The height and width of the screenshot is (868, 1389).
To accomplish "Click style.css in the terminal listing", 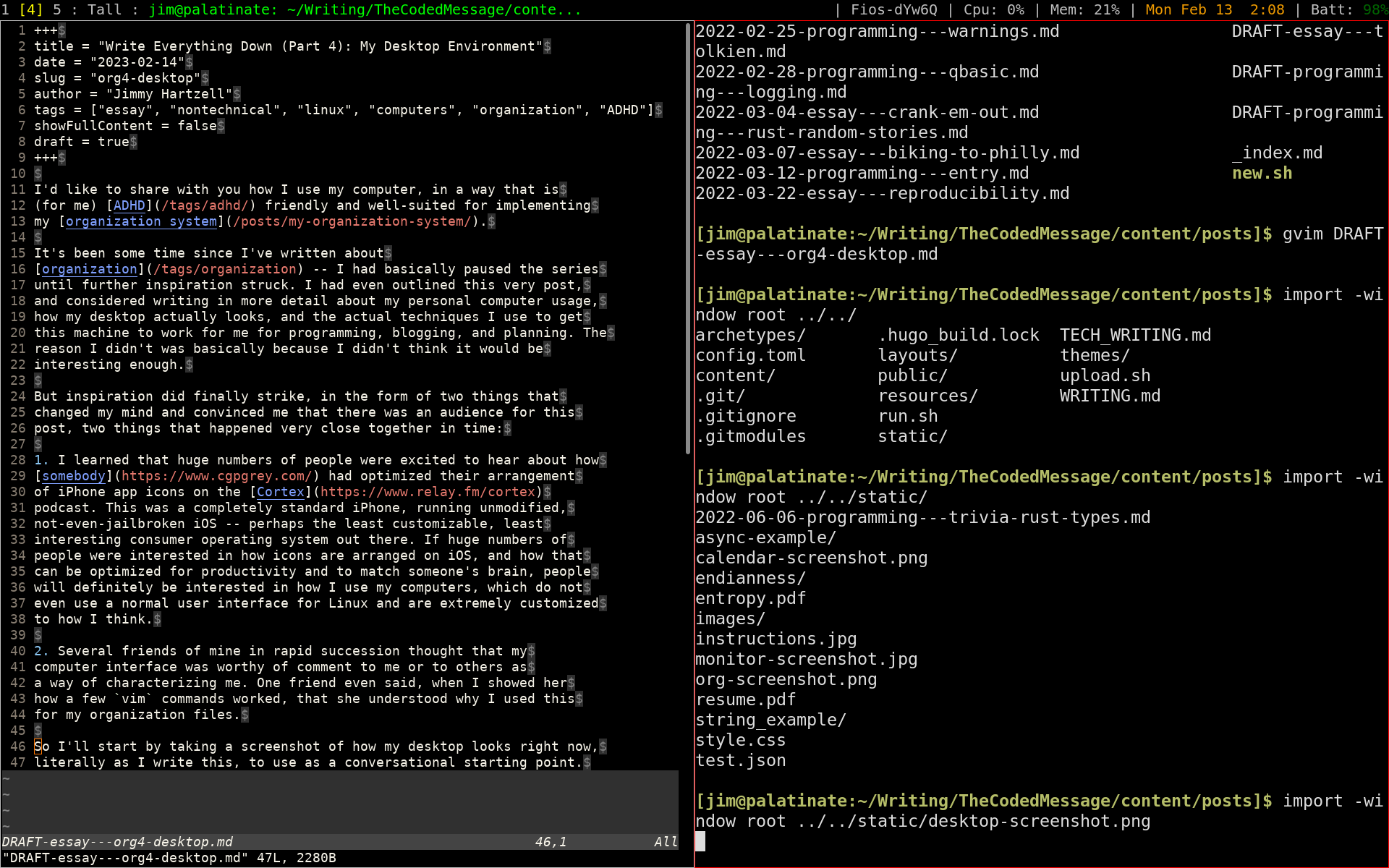I will (x=741, y=740).
